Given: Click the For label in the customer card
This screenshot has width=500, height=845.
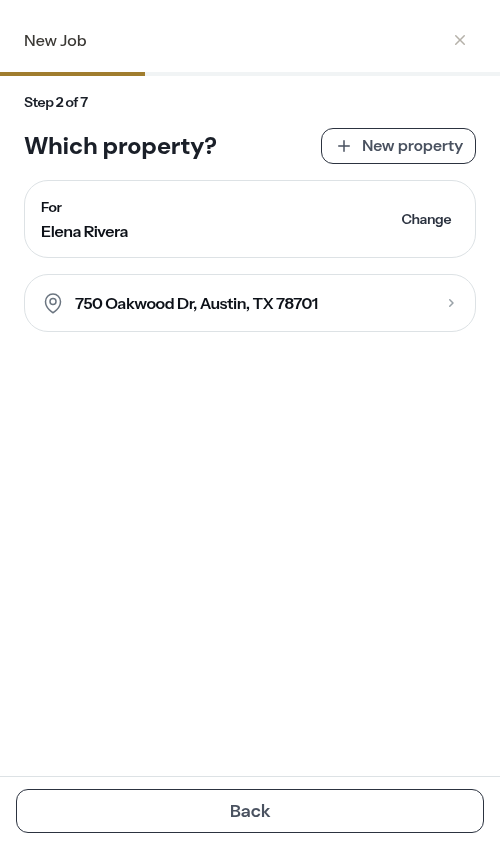Looking at the screenshot, I should coord(51,207).
